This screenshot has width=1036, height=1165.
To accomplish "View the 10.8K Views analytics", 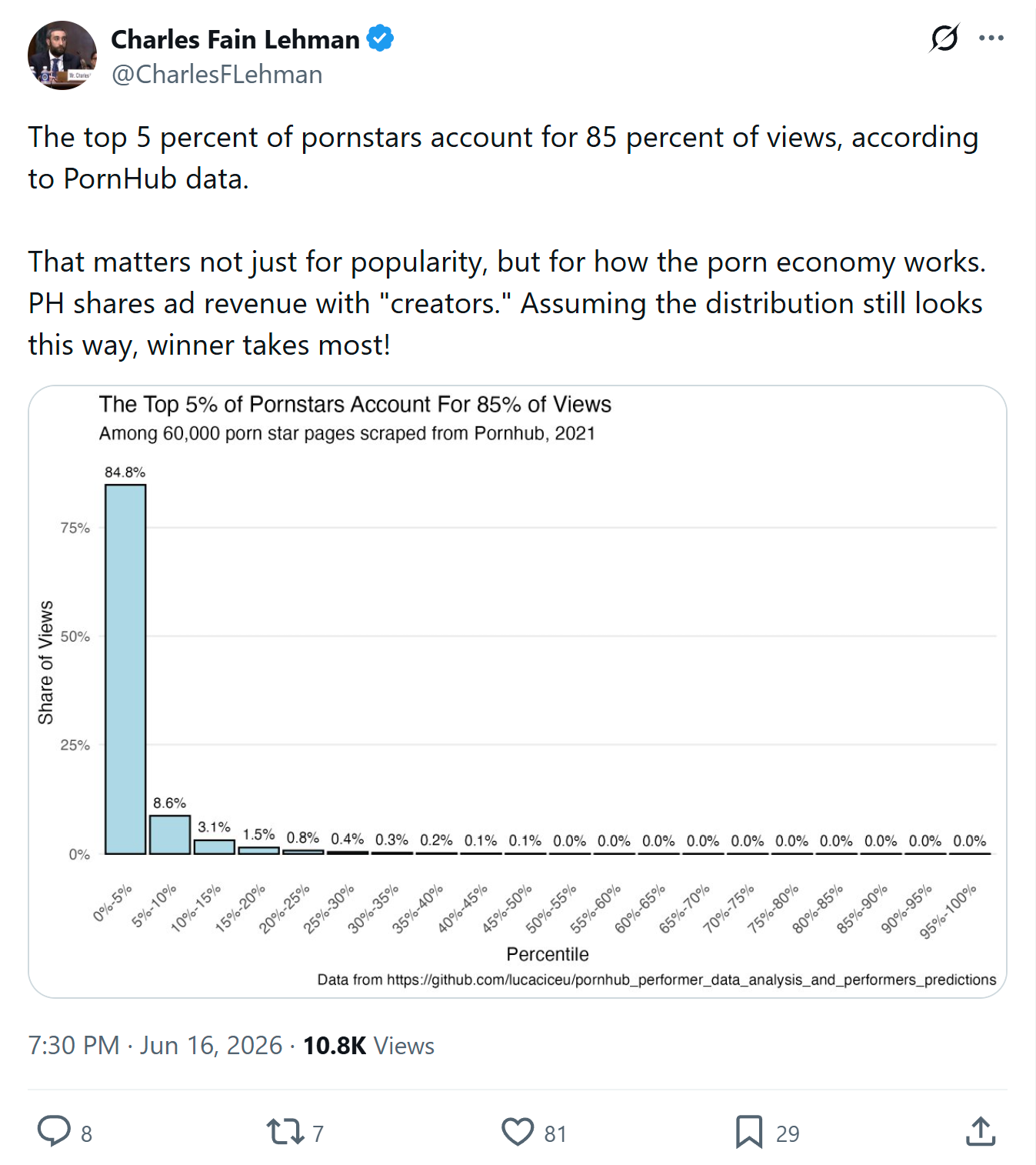I will point(368,1046).
